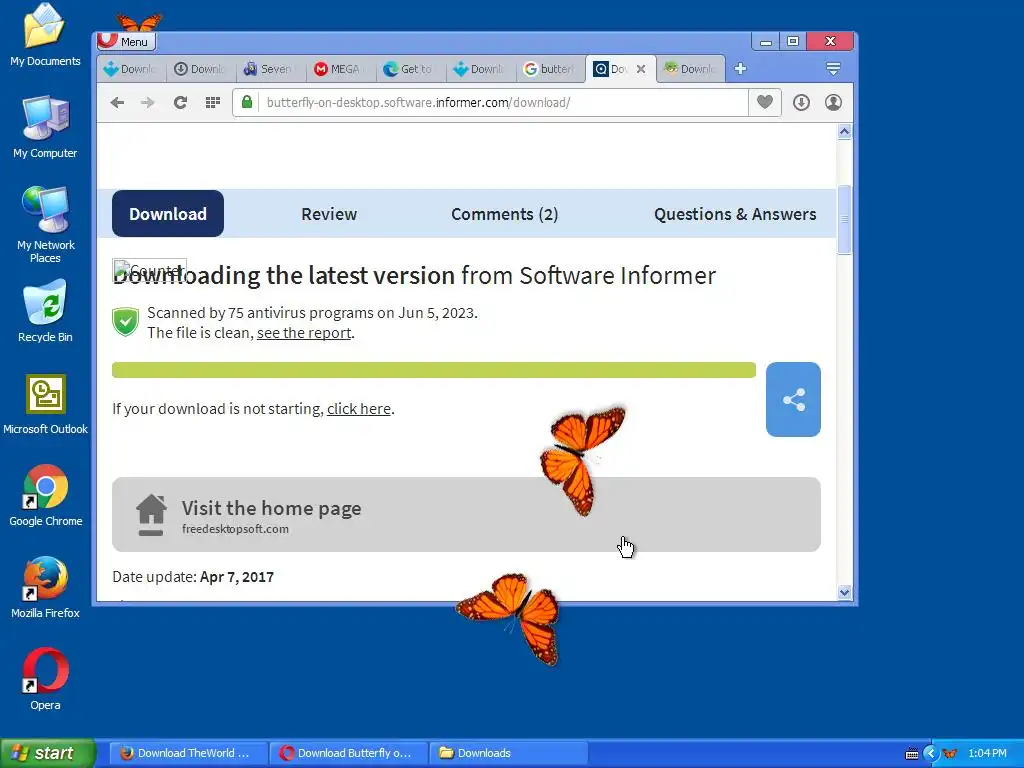The width and height of the screenshot is (1024, 768).
Task: Close the active Software Informer tab
Action: click(641, 69)
